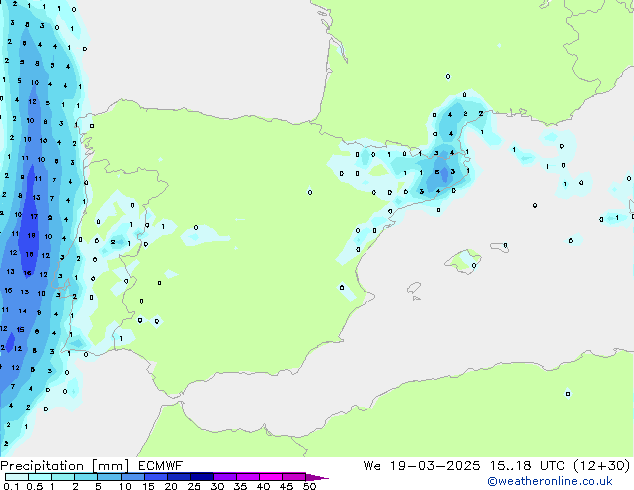Click the Ibiza island on the map
The height and width of the screenshot is (490, 634).
[x=414, y=288]
